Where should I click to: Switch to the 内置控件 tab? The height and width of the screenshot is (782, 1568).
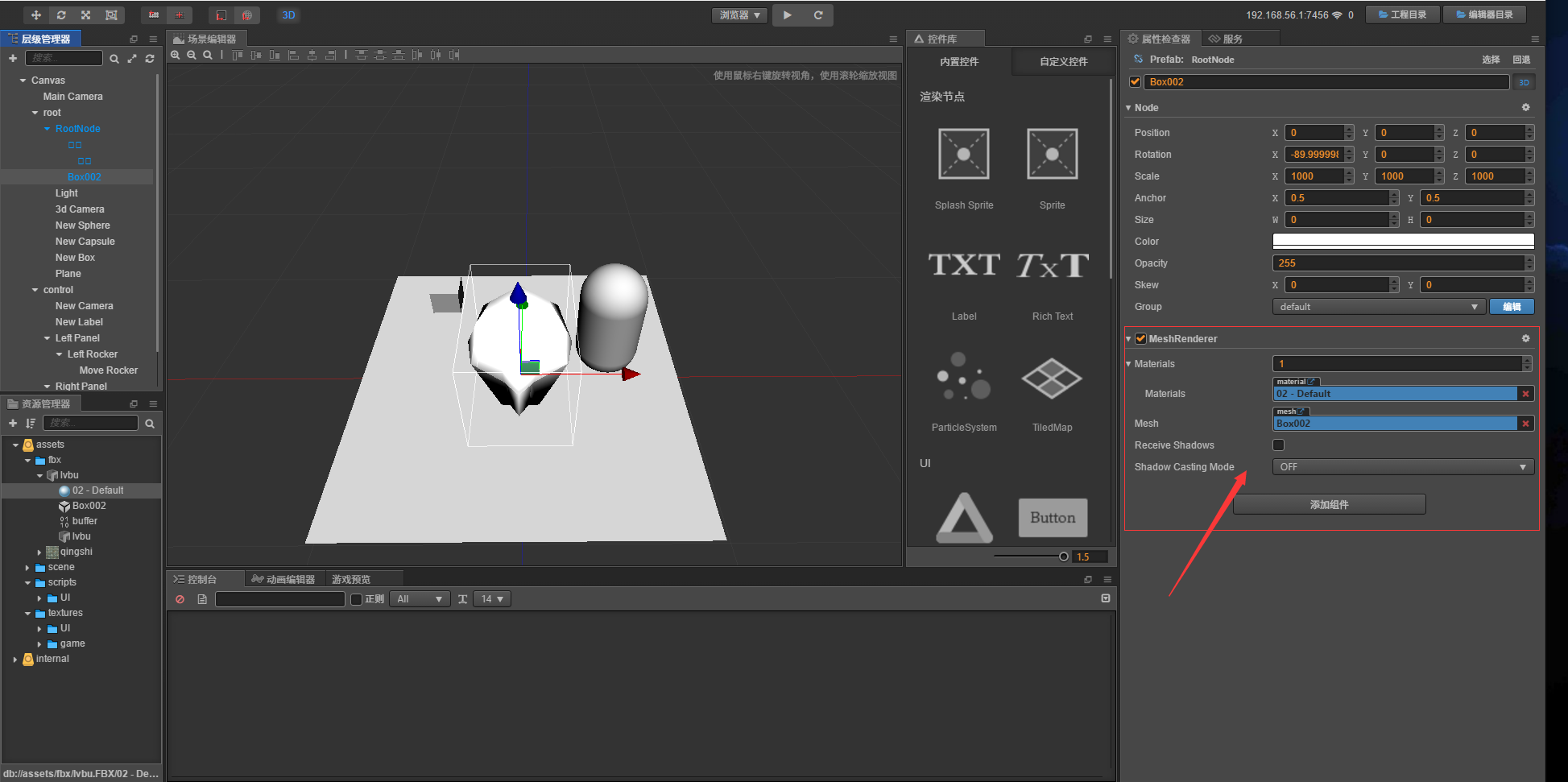pyautogui.click(x=959, y=62)
